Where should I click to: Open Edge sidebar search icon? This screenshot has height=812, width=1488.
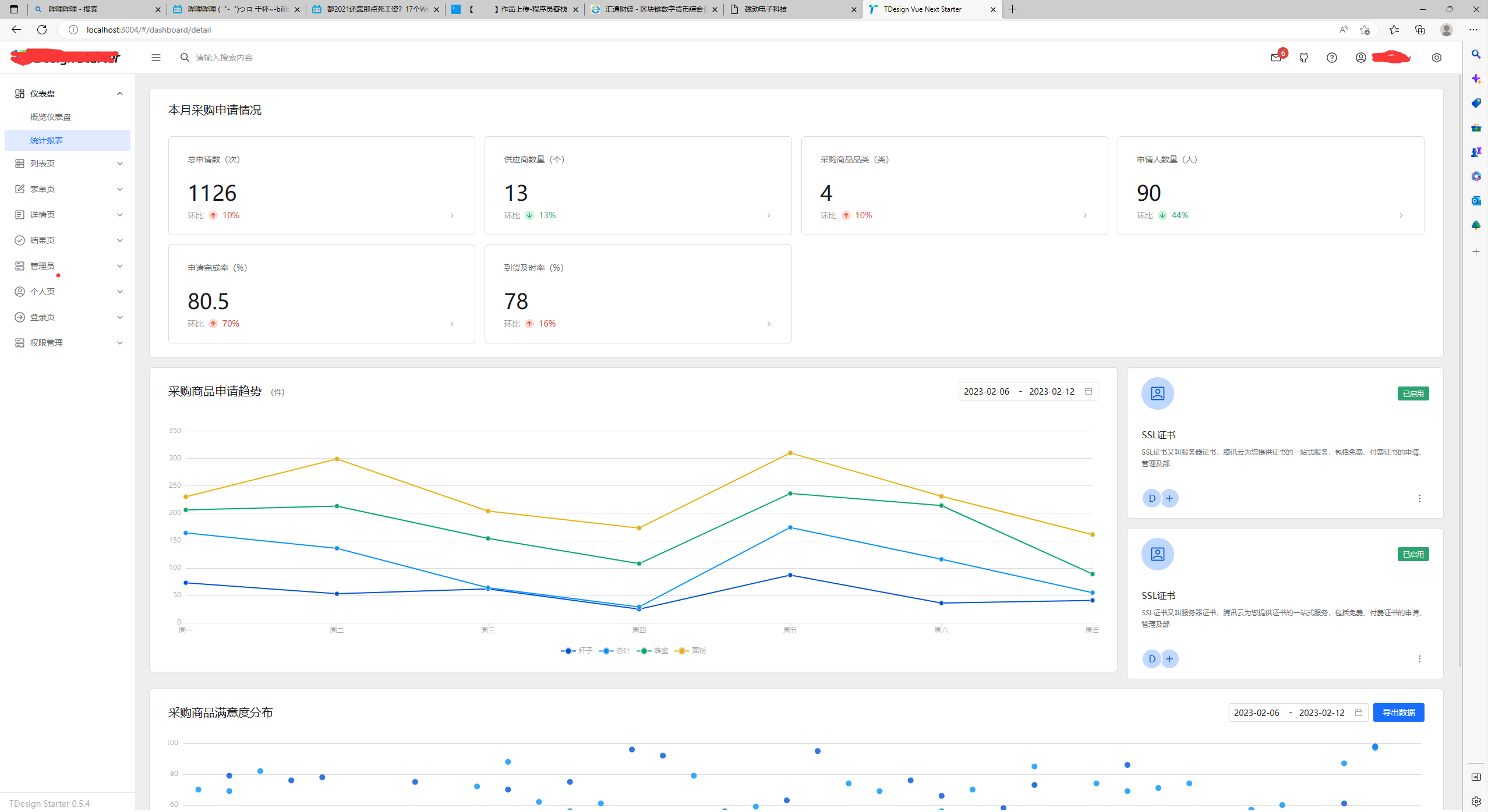click(1476, 54)
